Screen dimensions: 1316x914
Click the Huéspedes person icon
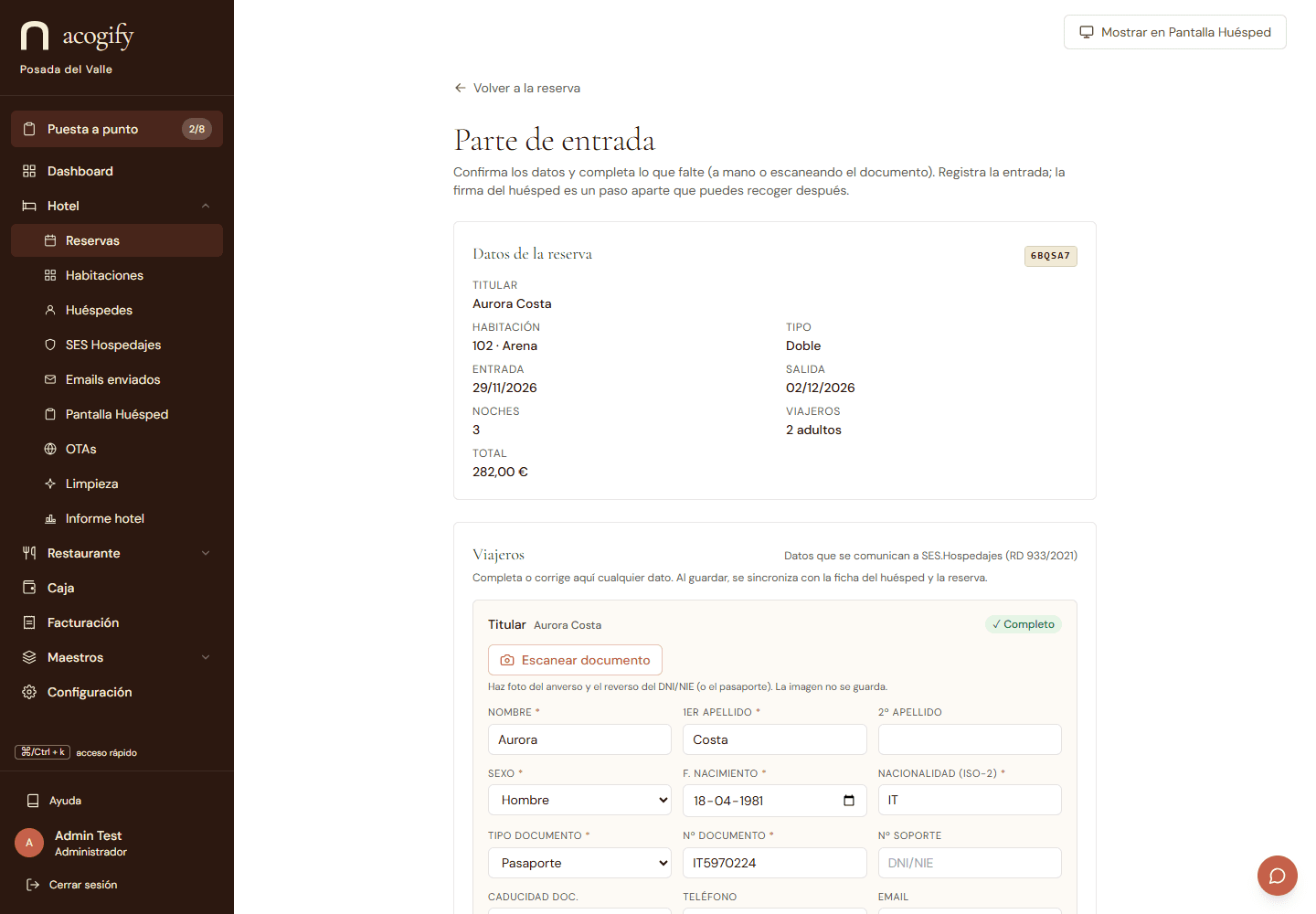point(50,310)
